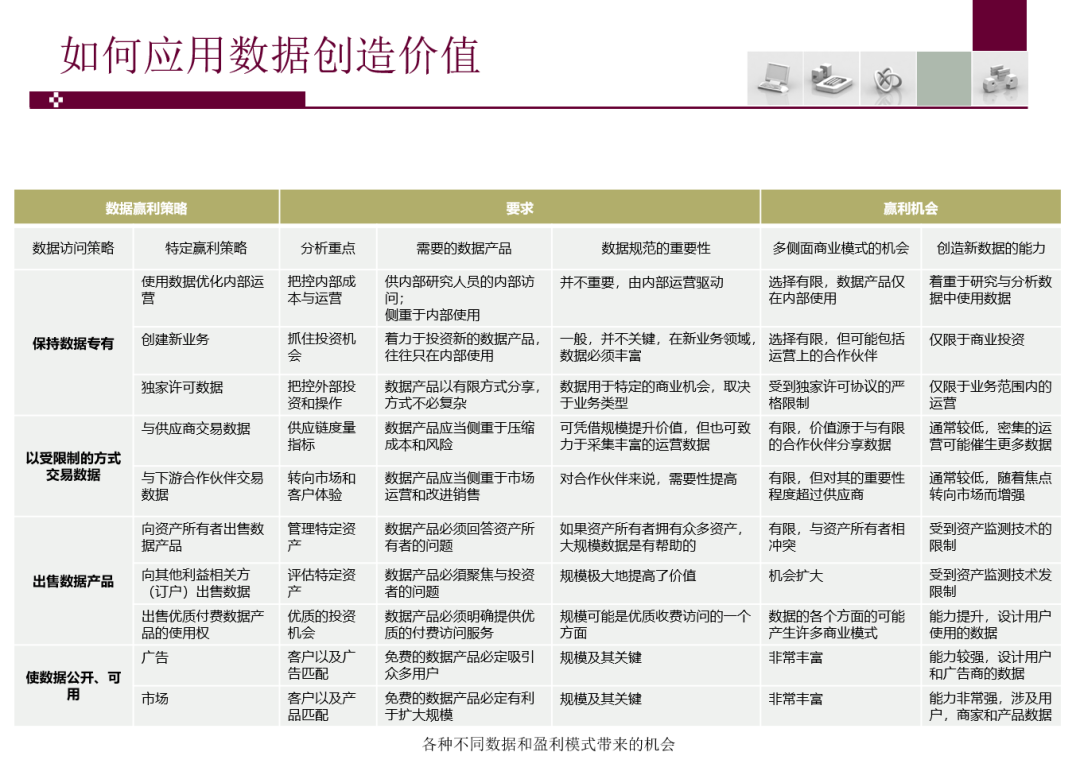Select the 数据访问策略 column header
The width and height of the screenshot is (1080, 783).
73,248
